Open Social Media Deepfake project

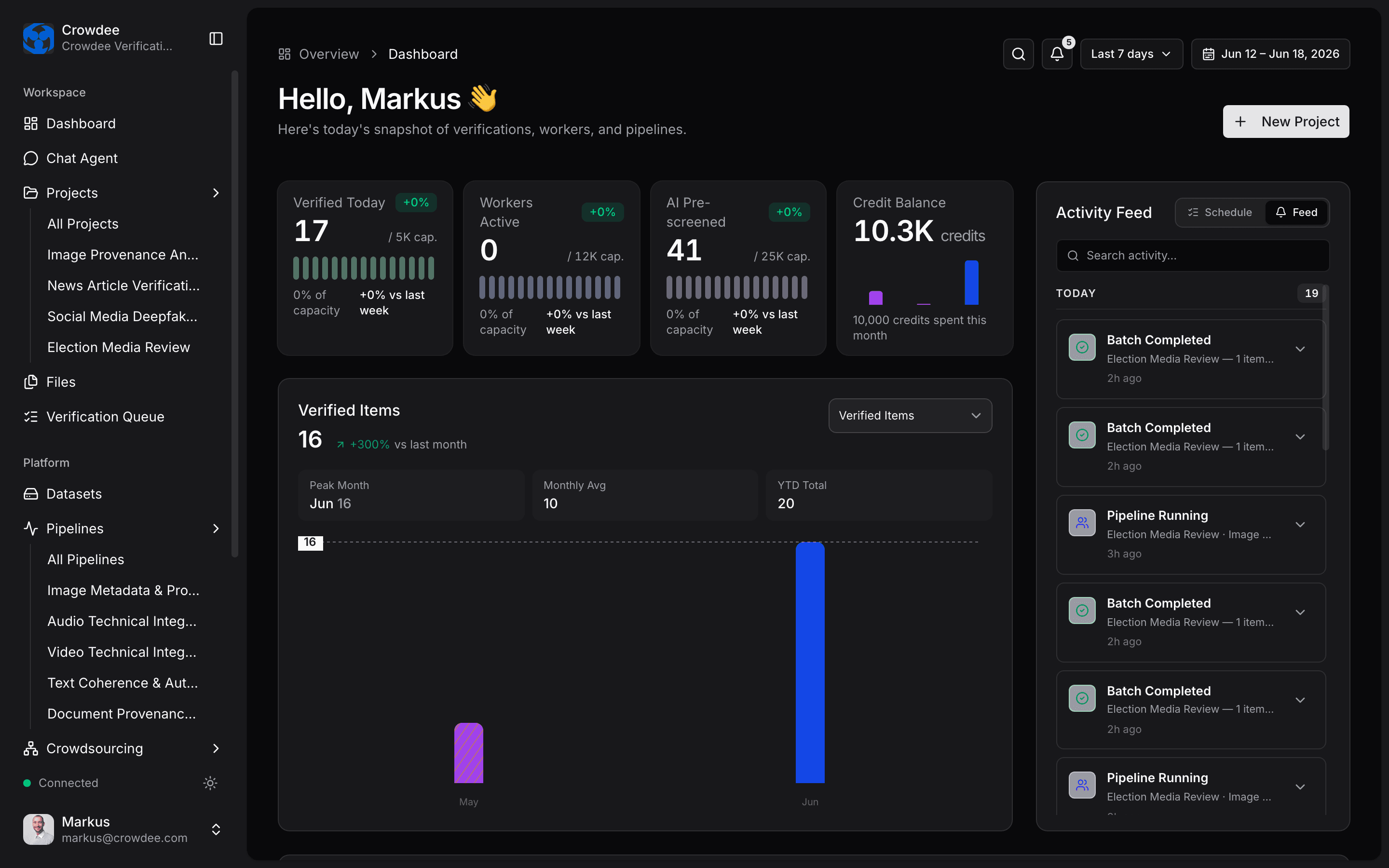pos(122,316)
